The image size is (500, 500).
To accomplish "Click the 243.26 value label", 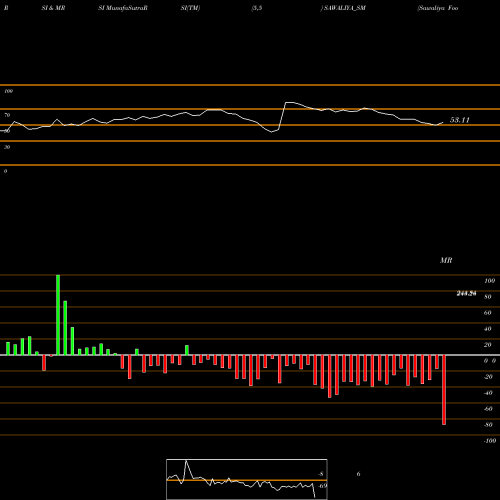I will tap(466, 293).
